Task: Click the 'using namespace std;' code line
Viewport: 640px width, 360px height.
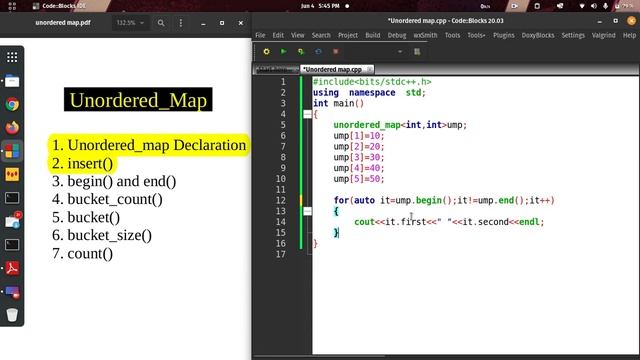Action: pos(369,93)
